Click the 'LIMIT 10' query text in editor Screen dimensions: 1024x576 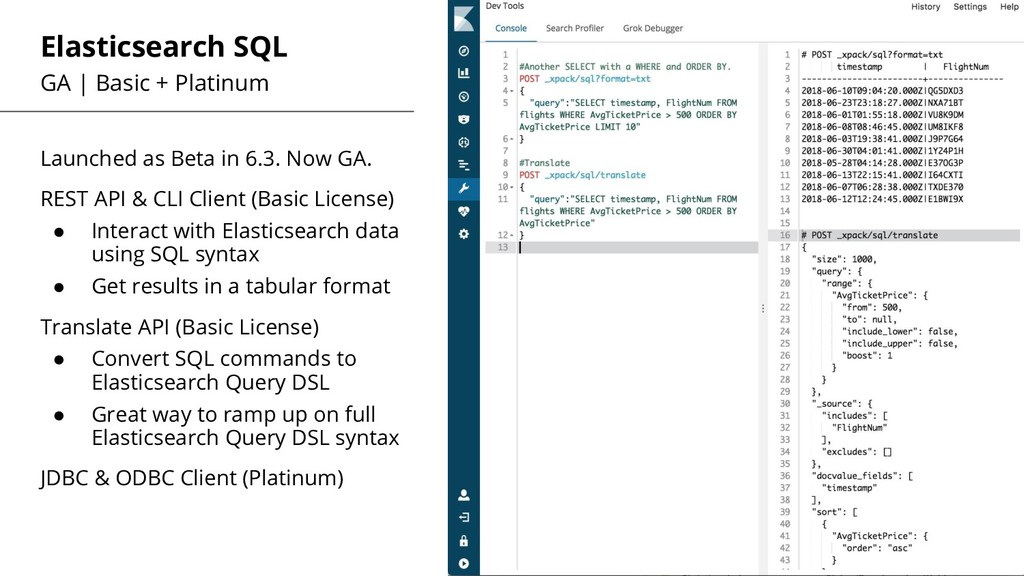pyautogui.click(x=617, y=127)
